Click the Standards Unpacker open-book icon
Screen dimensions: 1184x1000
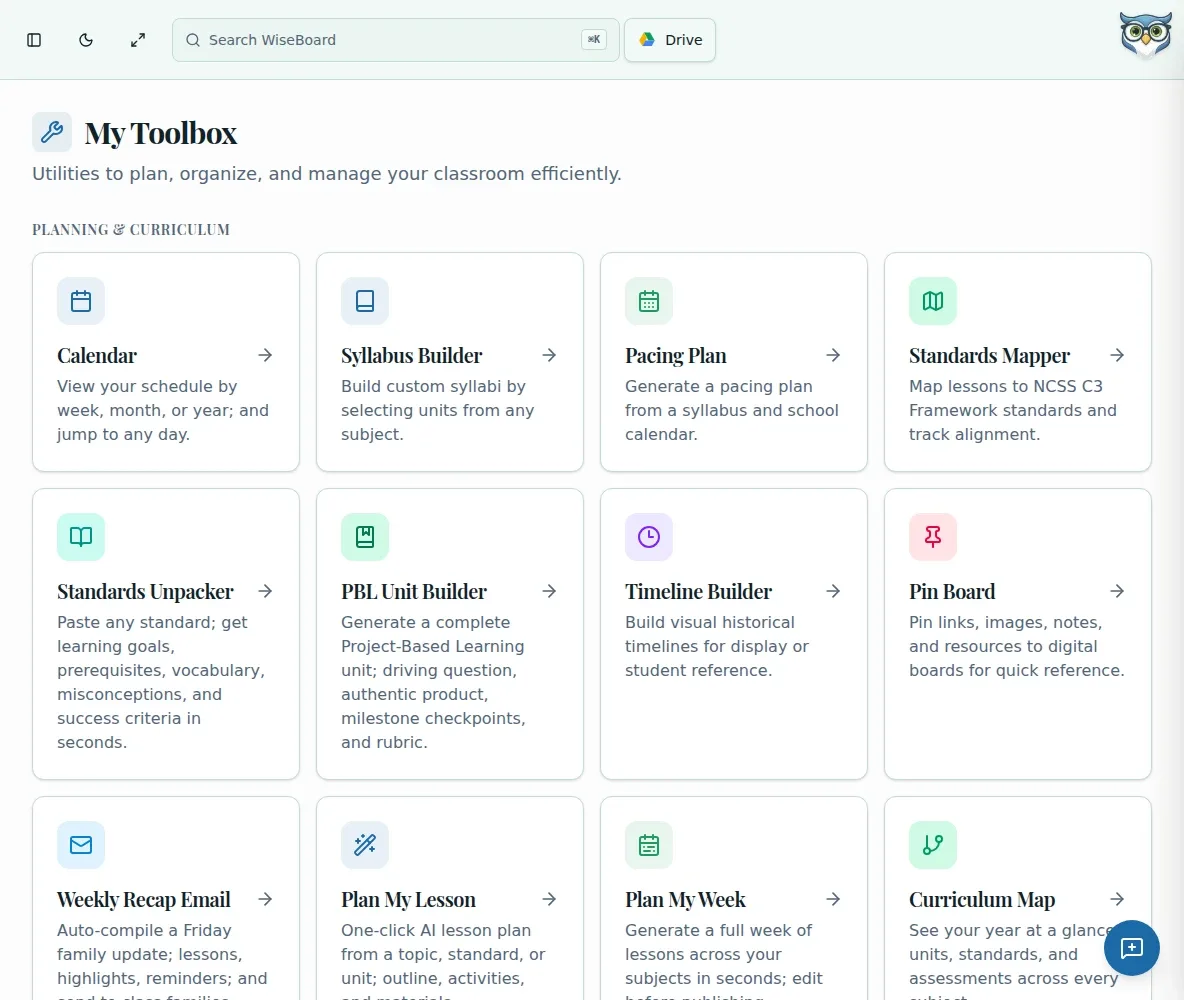click(81, 536)
